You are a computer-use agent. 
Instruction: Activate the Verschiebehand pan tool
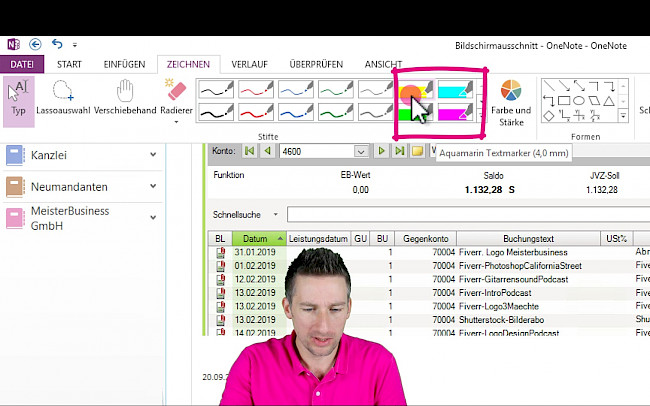click(125, 99)
